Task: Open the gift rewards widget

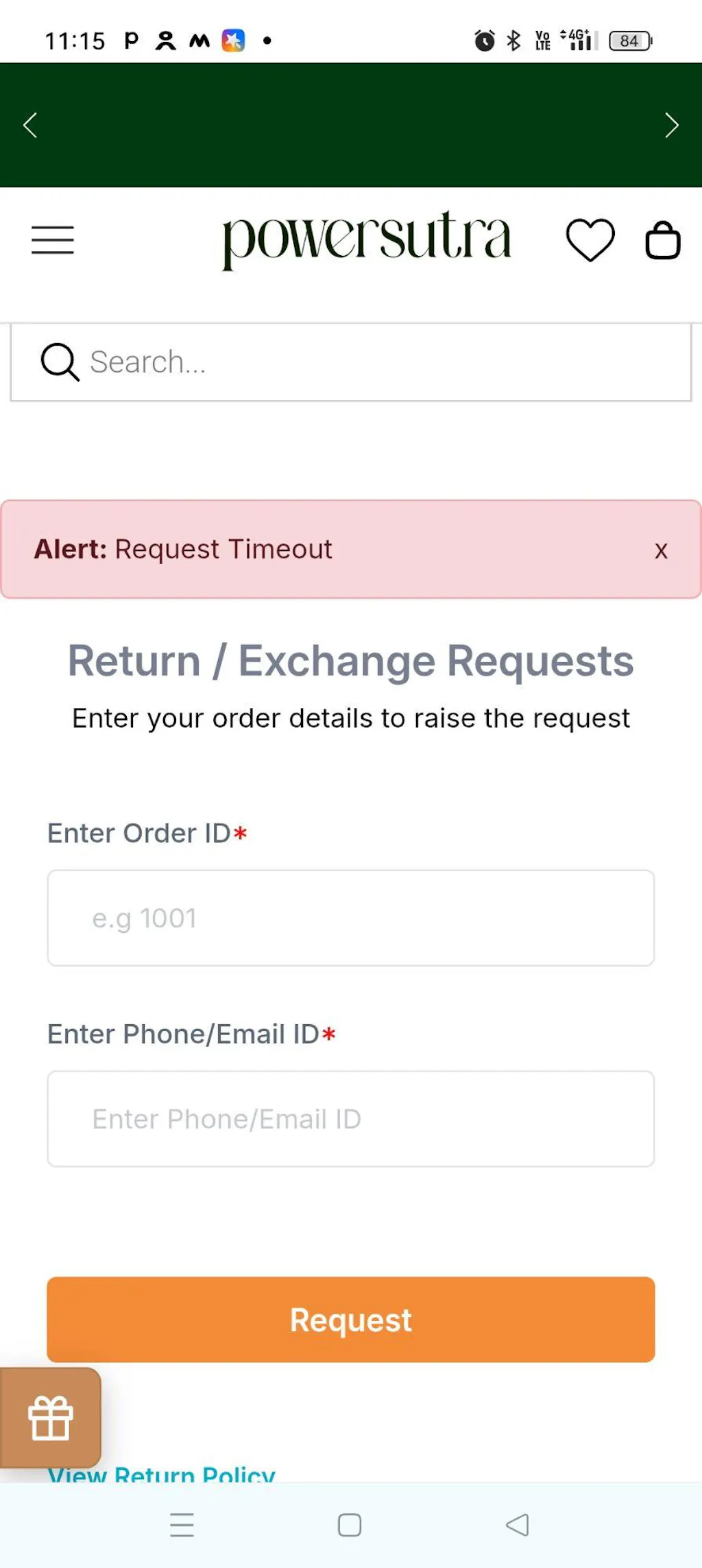Action: pos(50,1417)
